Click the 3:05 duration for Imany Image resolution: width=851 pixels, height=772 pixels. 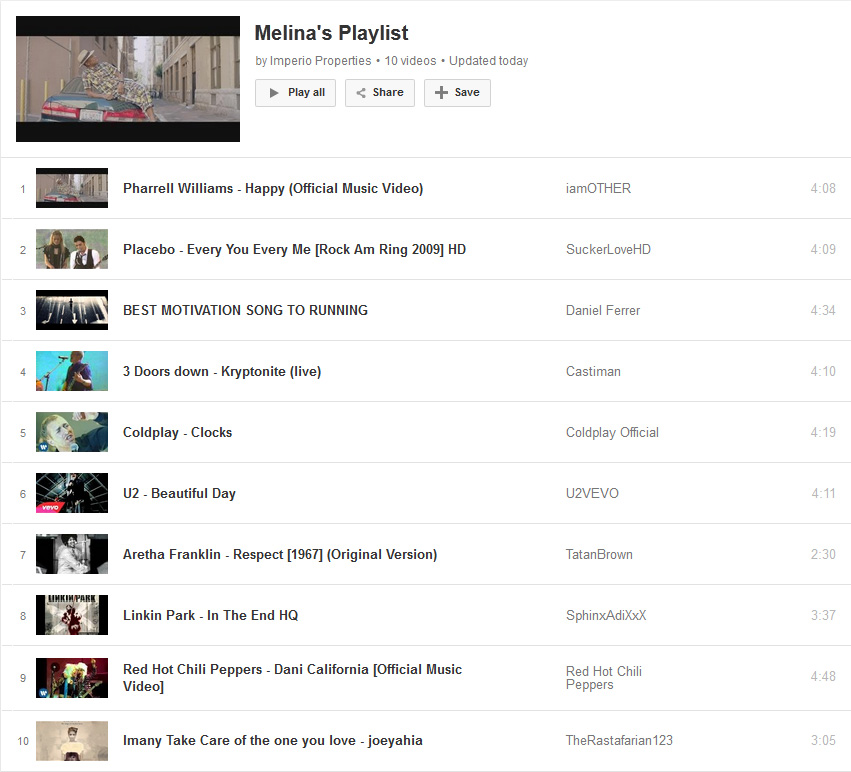click(823, 741)
